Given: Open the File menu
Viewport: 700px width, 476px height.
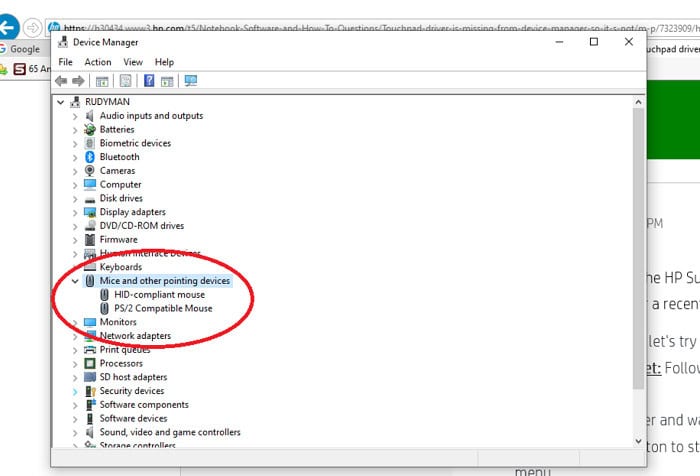Looking at the screenshot, I should click(65, 62).
